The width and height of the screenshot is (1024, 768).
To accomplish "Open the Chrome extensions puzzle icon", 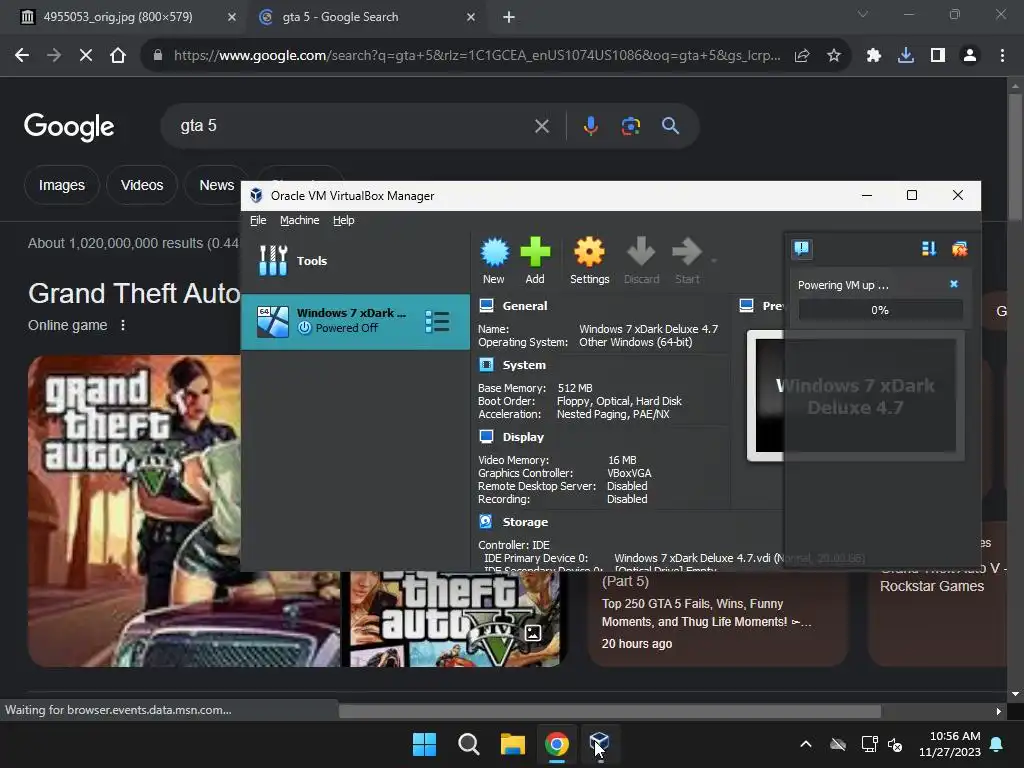I will point(873,56).
